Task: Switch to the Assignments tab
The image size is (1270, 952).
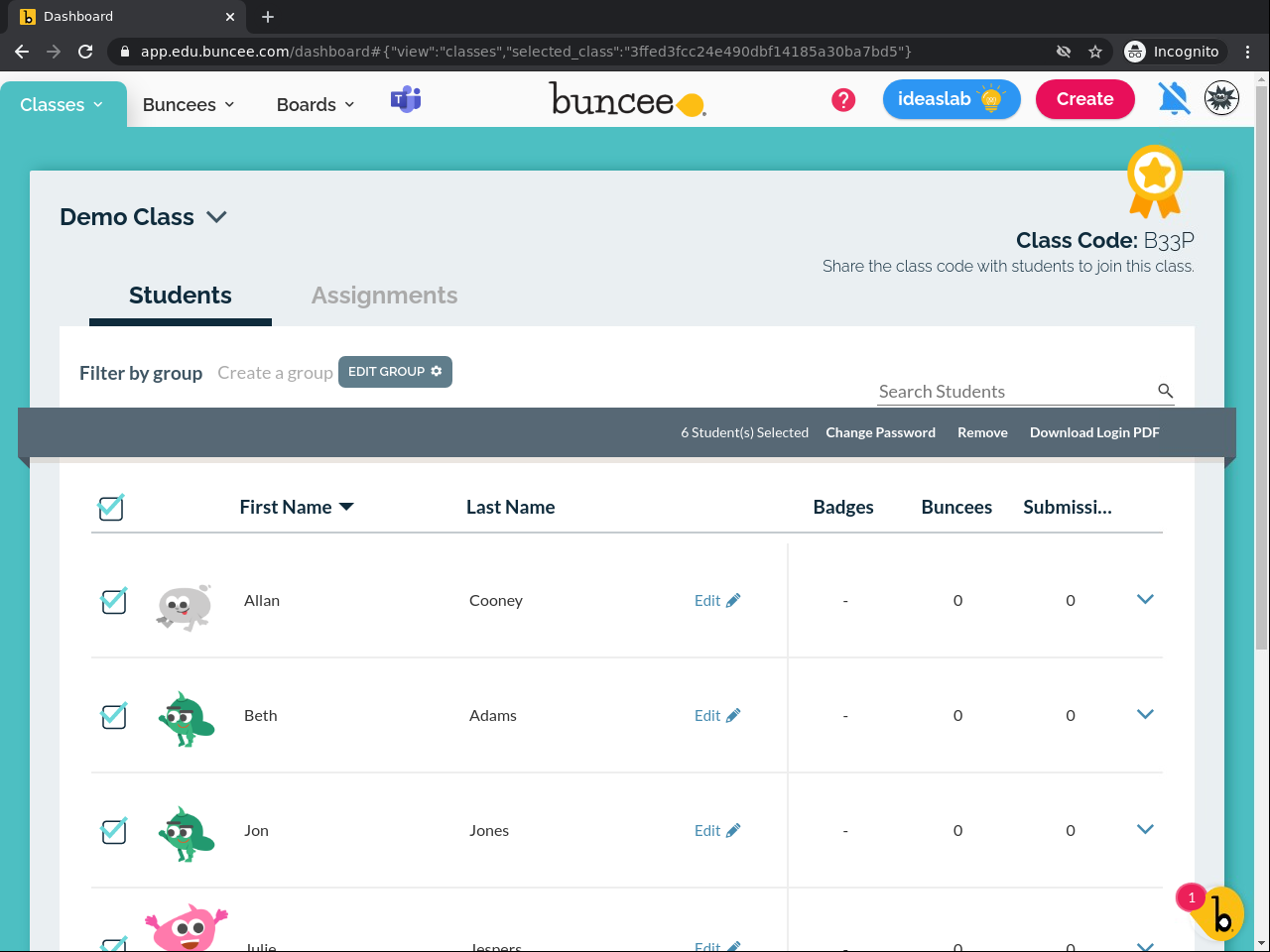Action: click(x=385, y=296)
